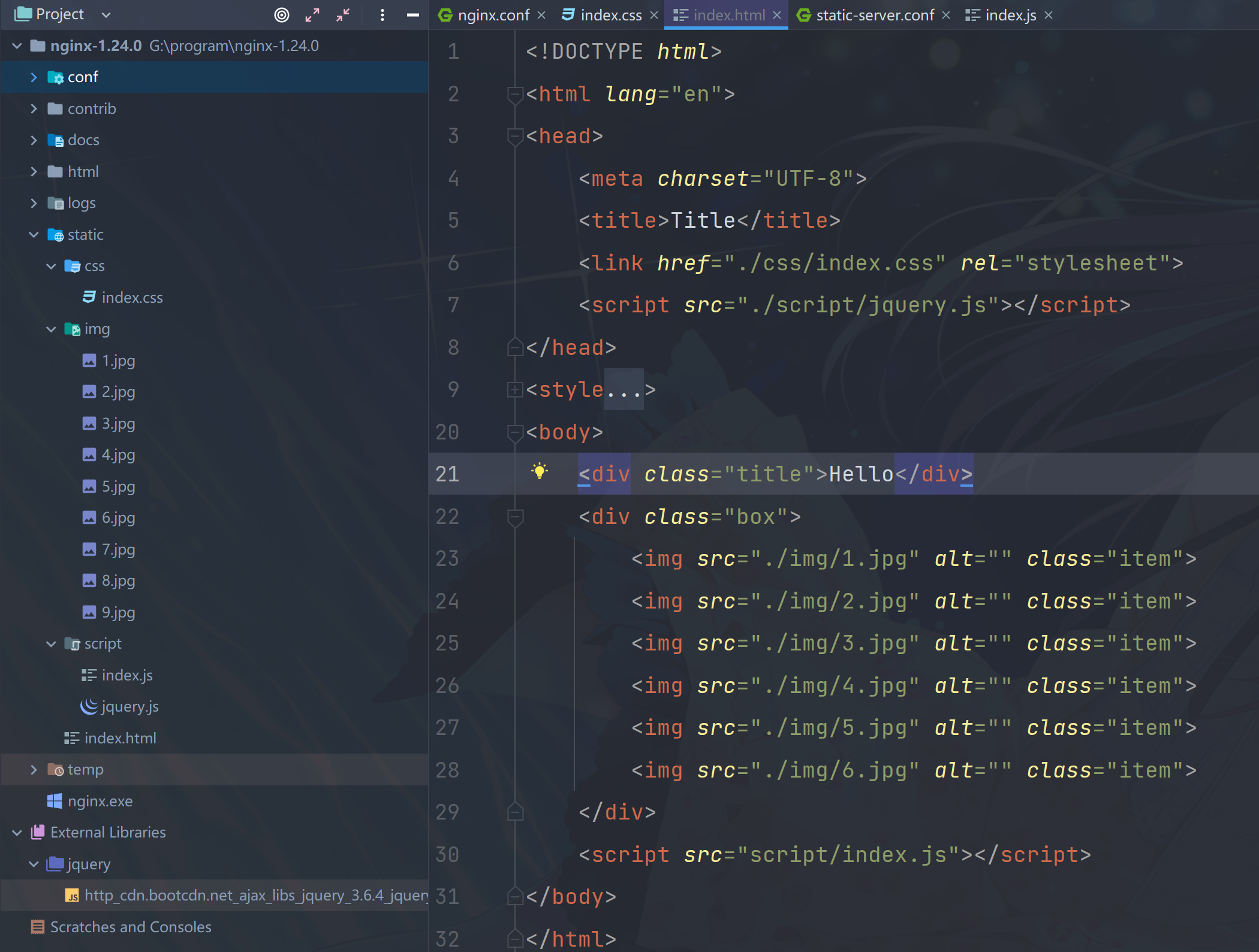
Task: Click the yellow light bulb intention icon
Action: [539, 471]
